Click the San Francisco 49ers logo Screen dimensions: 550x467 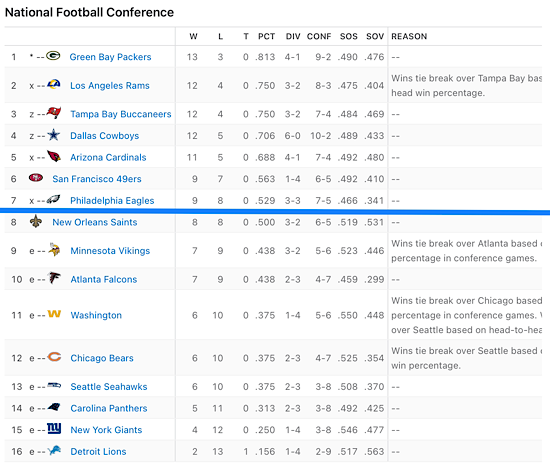pyautogui.click(x=36, y=178)
